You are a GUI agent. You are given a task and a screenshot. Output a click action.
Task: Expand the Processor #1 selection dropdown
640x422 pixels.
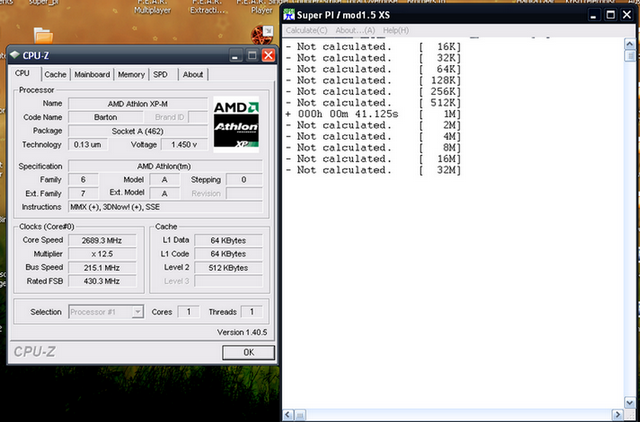point(138,312)
